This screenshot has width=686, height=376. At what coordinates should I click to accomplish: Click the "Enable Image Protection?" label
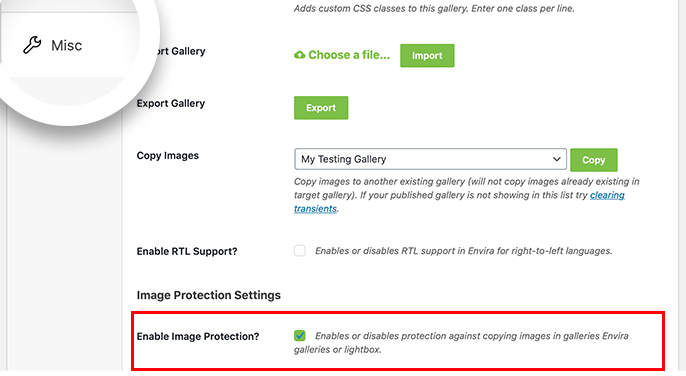coord(198,337)
